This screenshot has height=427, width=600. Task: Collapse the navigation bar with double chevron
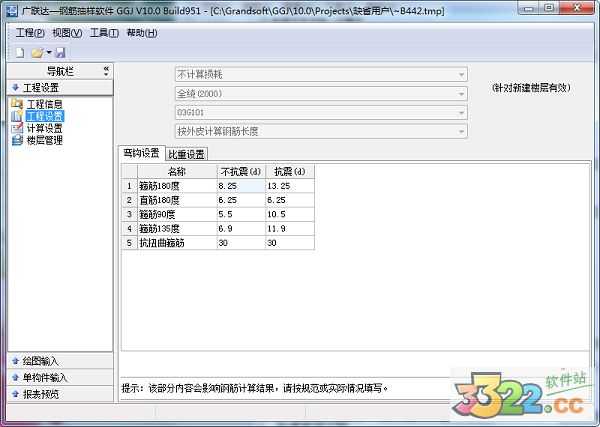coord(106,71)
